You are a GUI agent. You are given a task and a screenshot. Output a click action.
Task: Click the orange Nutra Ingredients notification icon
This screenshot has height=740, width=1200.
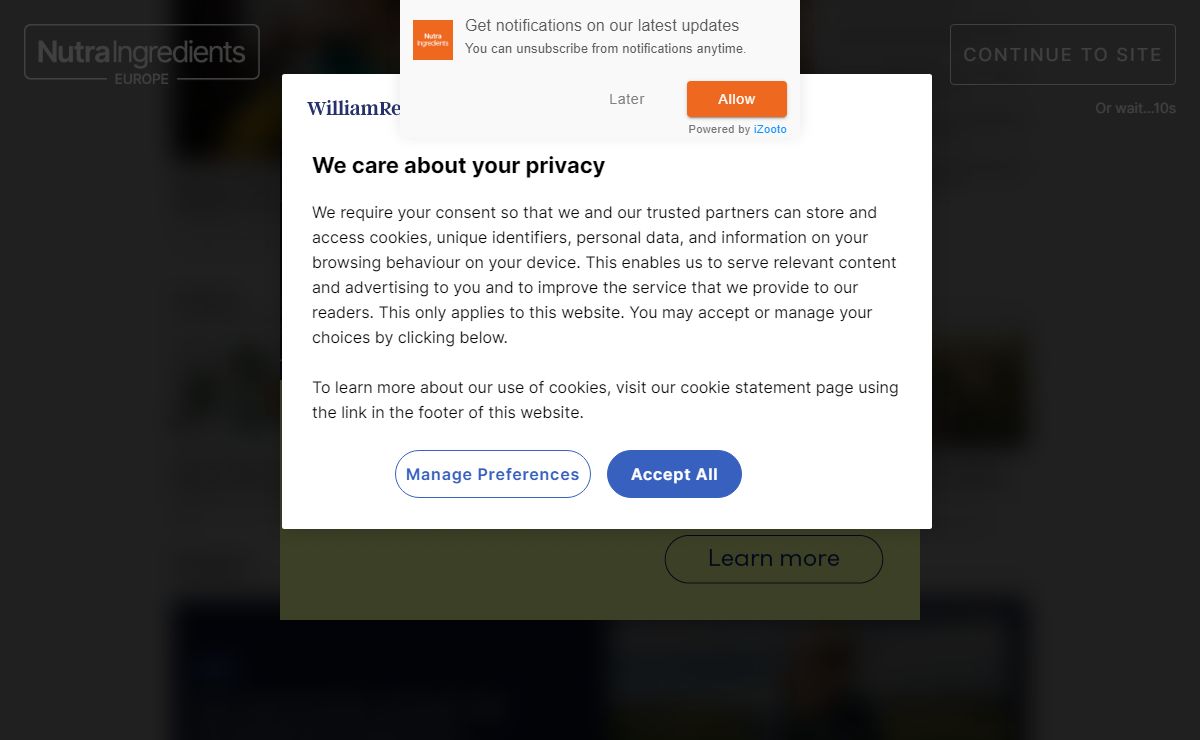tap(433, 40)
